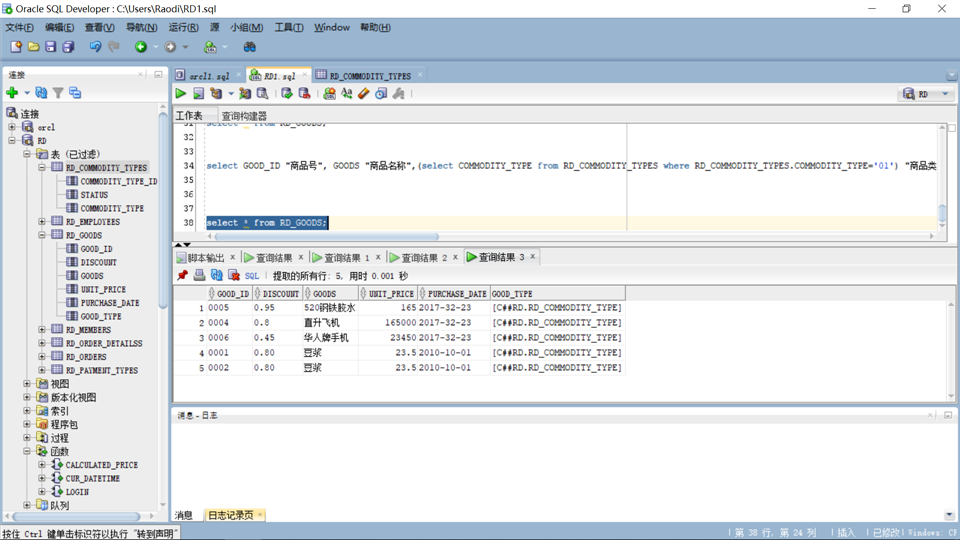Viewport: 960px width, 540px height.
Task: Run the script icon
Action: (x=198, y=93)
